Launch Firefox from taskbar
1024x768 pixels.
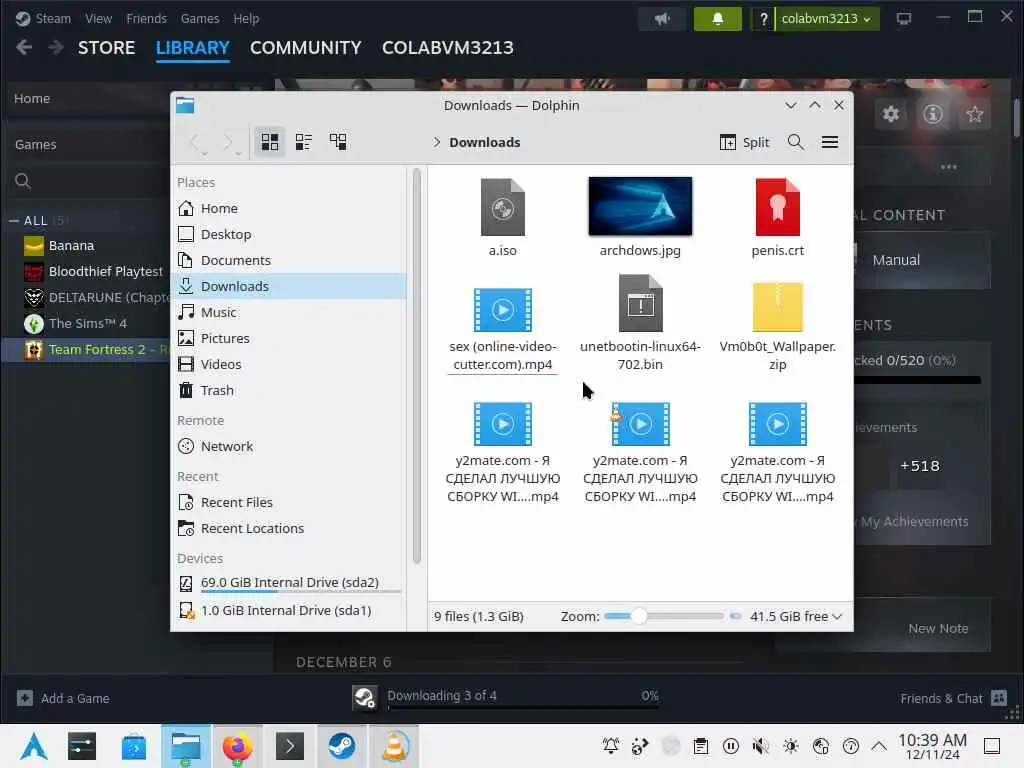tap(237, 746)
